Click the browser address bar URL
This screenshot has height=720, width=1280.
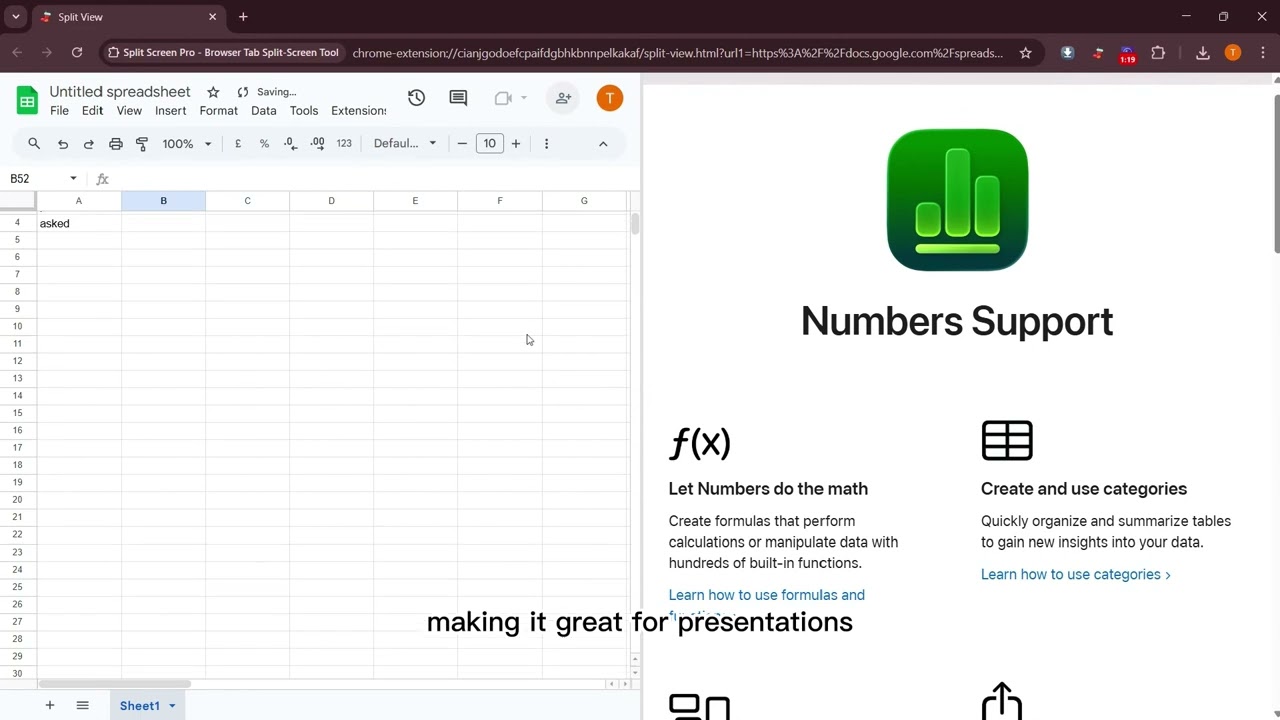[677, 53]
